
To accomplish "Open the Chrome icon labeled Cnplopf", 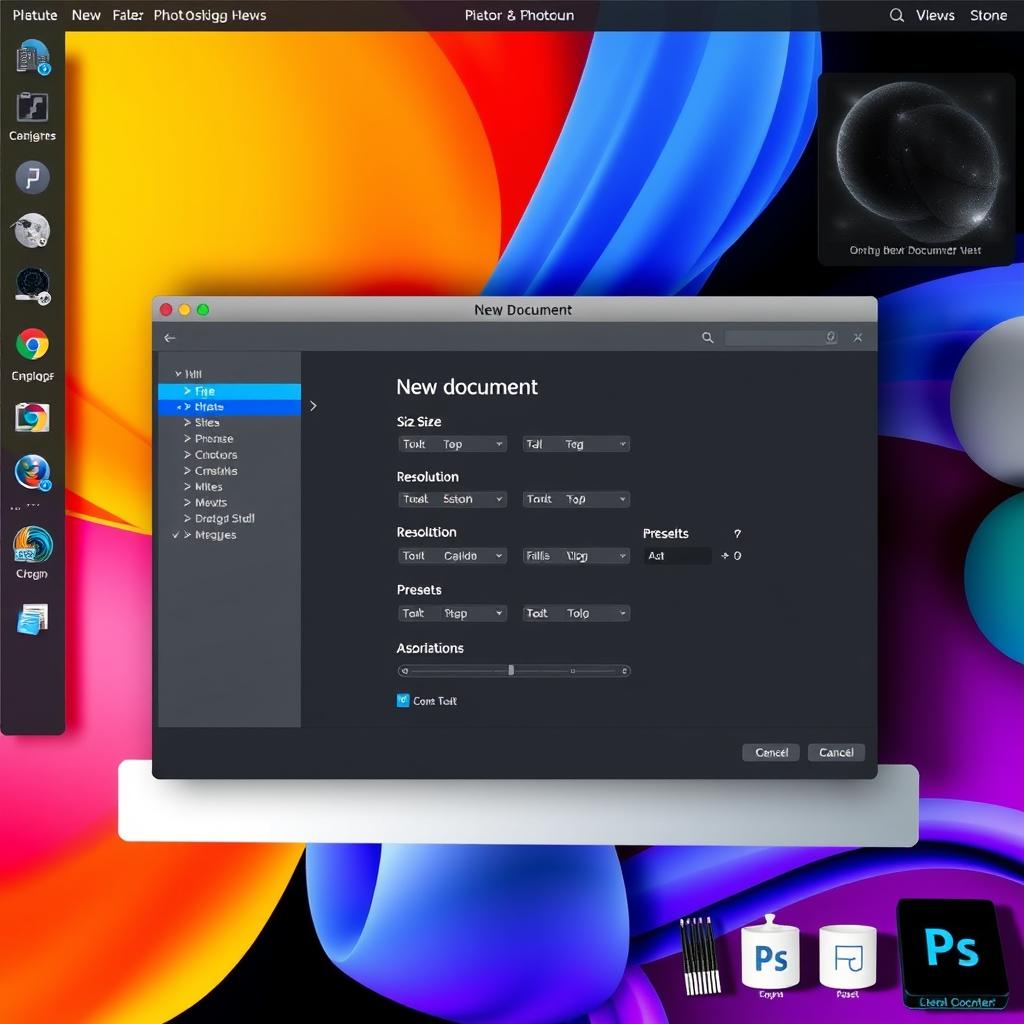I will [32, 344].
